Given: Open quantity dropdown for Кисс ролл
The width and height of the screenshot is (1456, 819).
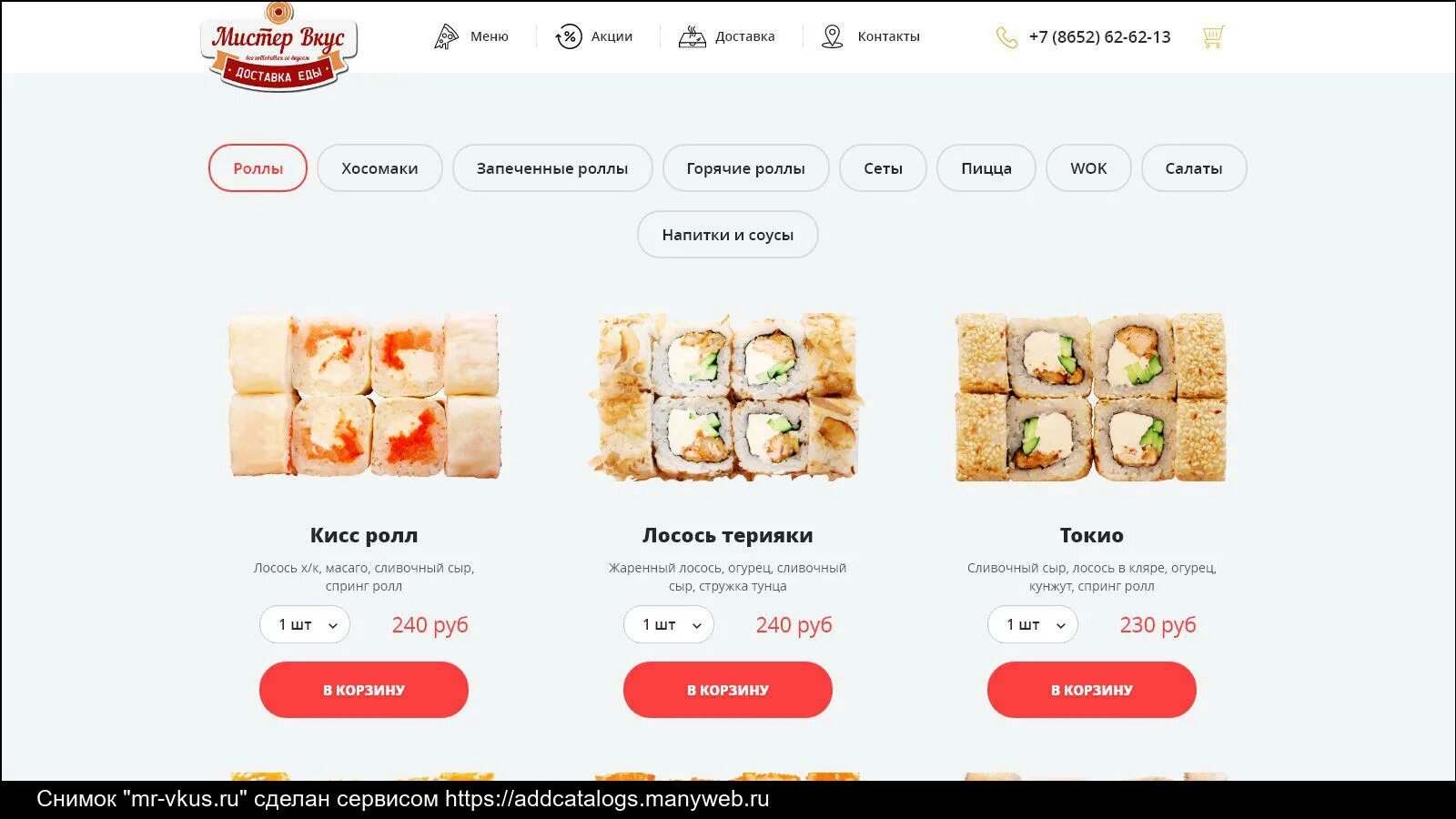Looking at the screenshot, I should (x=305, y=624).
